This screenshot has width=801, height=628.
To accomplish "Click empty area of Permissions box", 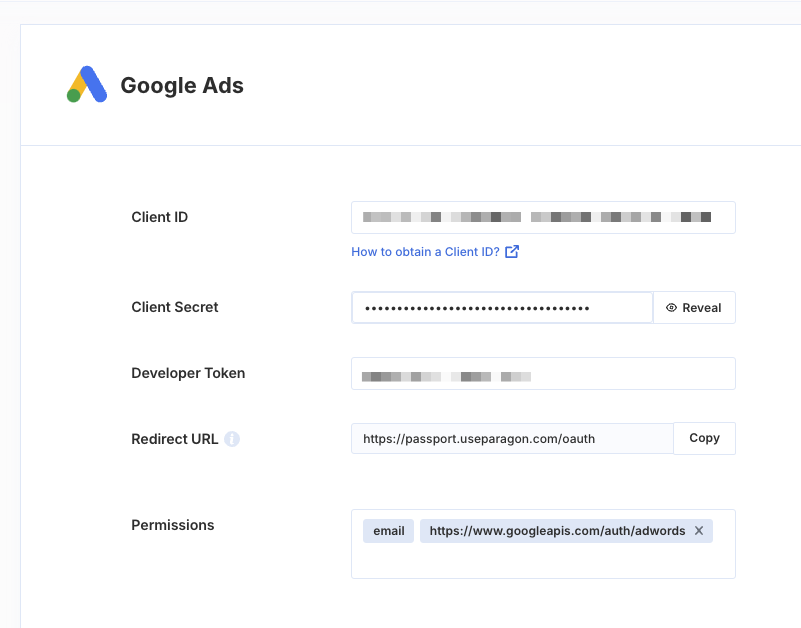I will click(x=543, y=560).
